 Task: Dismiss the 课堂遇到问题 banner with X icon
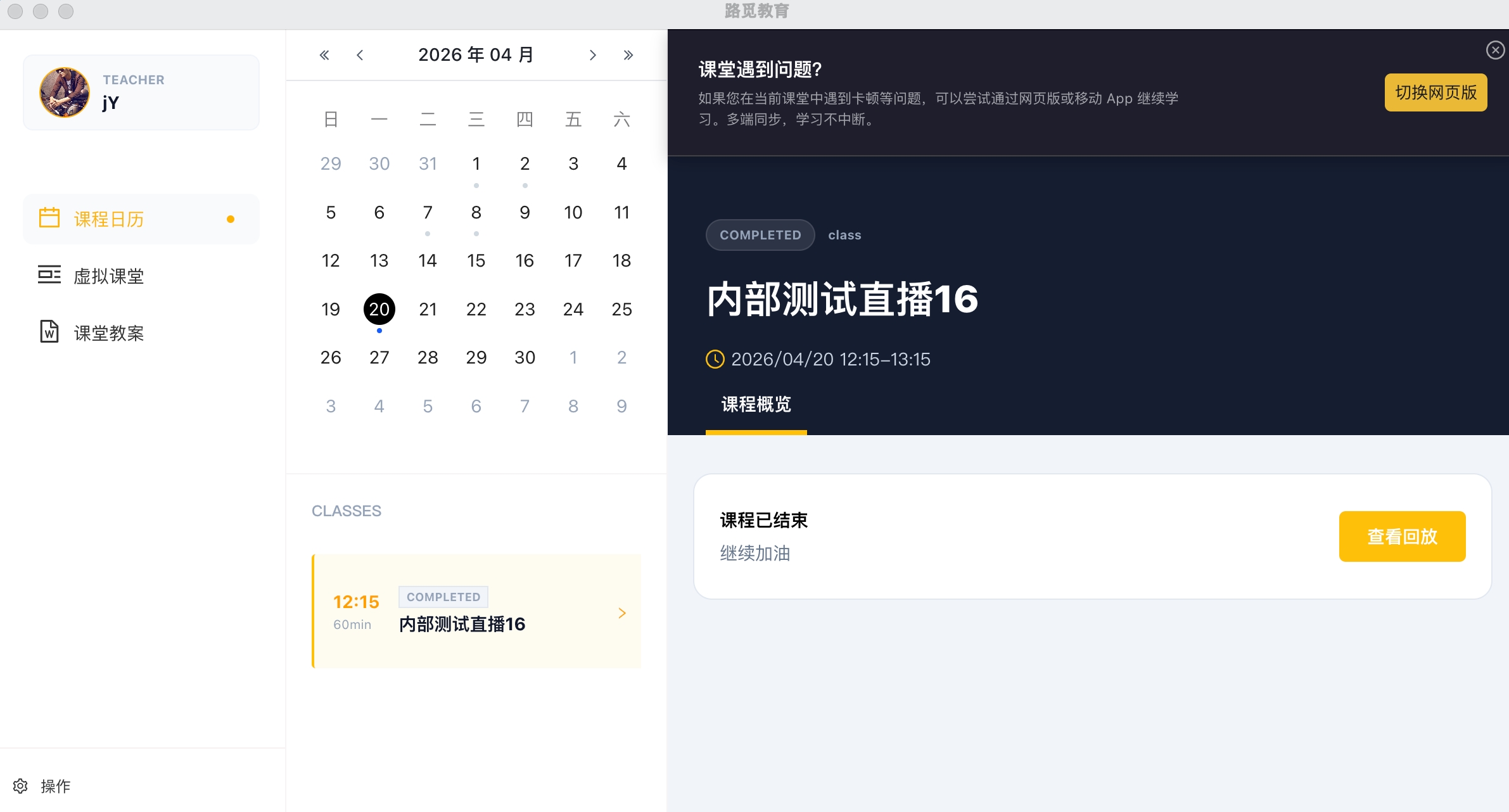(1495, 50)
